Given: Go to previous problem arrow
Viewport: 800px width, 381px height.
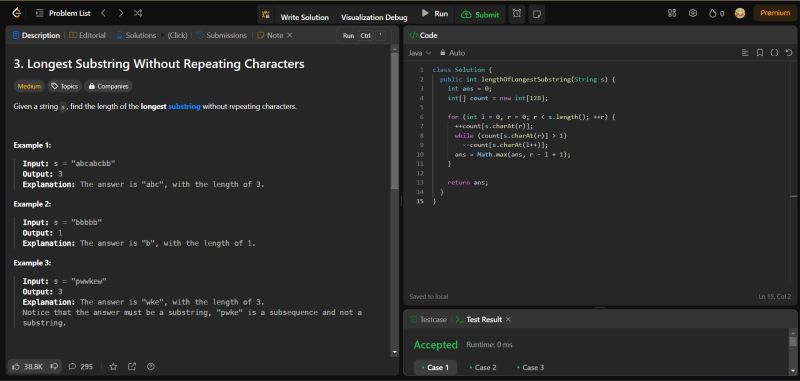Looking at the screenshot, I should click(104, 13).
